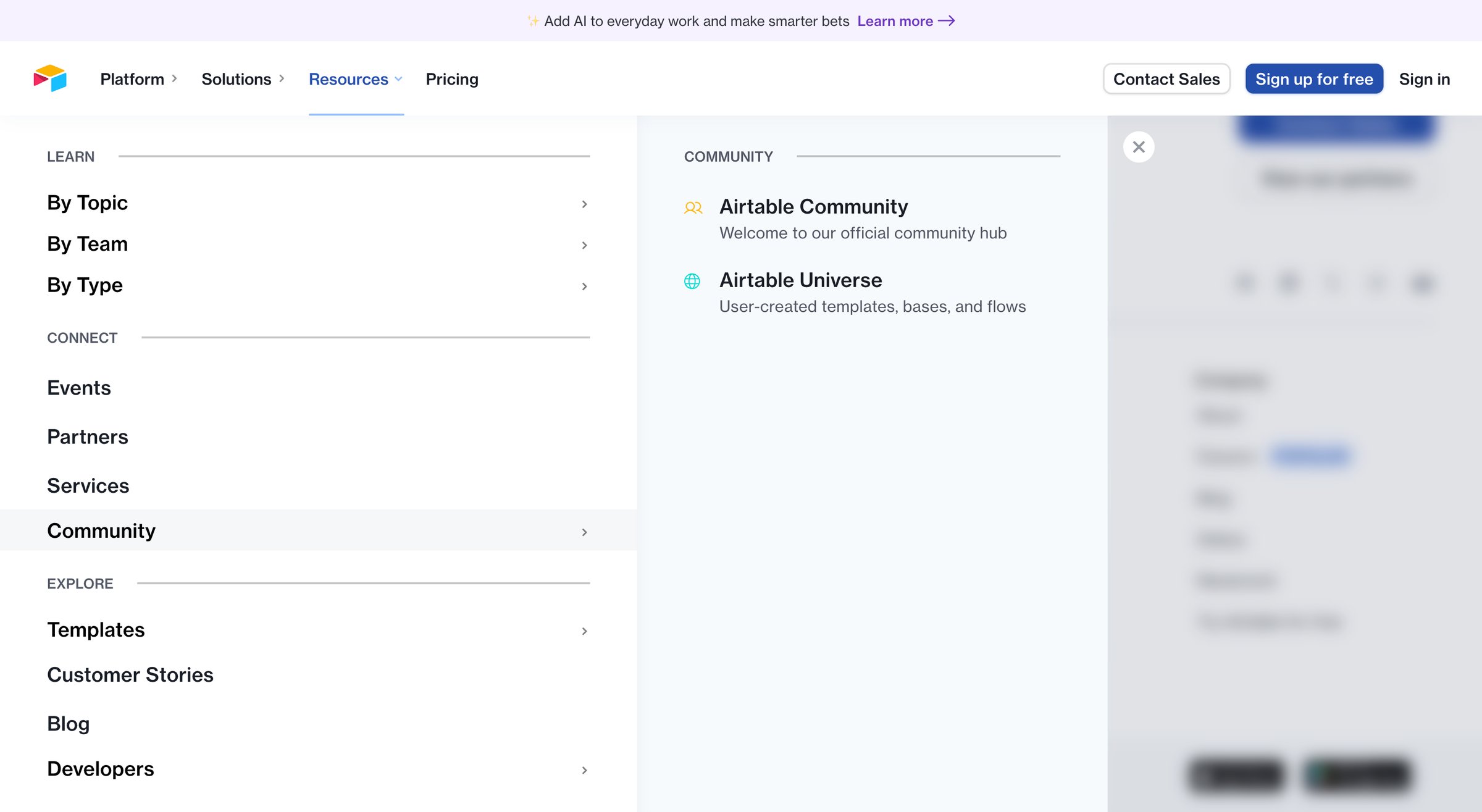Open the Blog link

click(69, 724)
